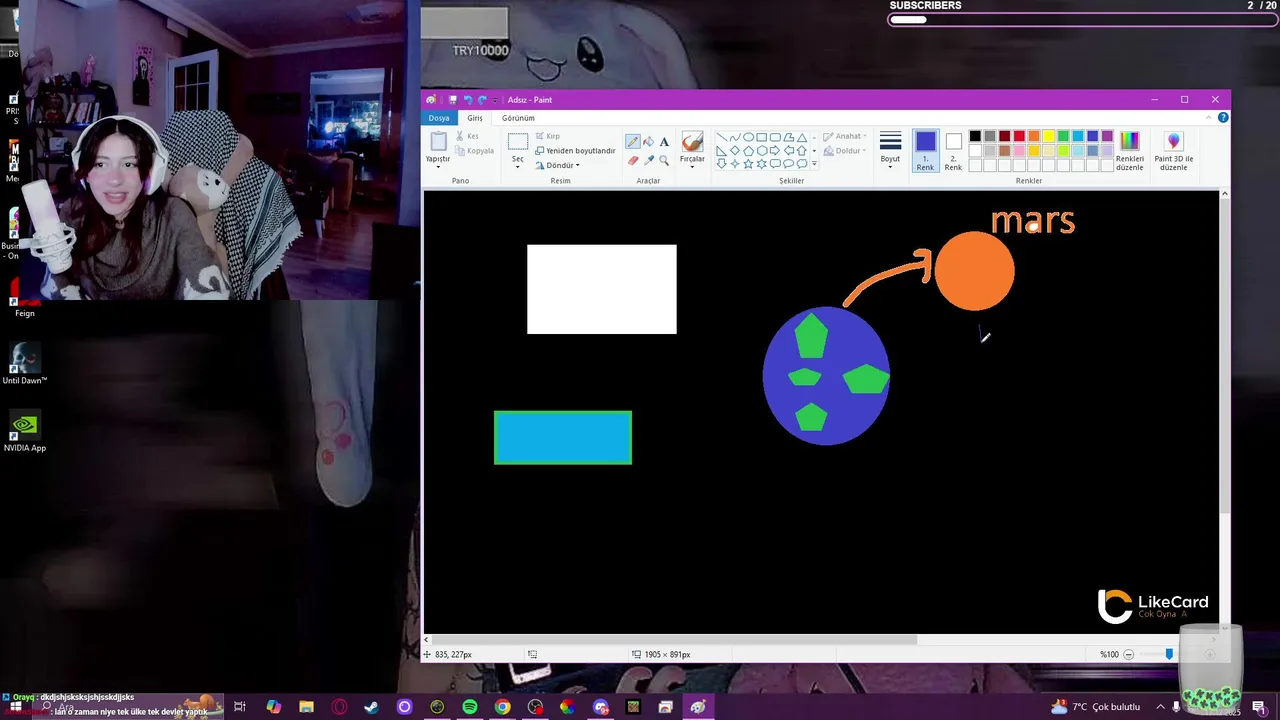Click the Paint horizontal scrollbar
1280x720 pixels.
[675, 640]
